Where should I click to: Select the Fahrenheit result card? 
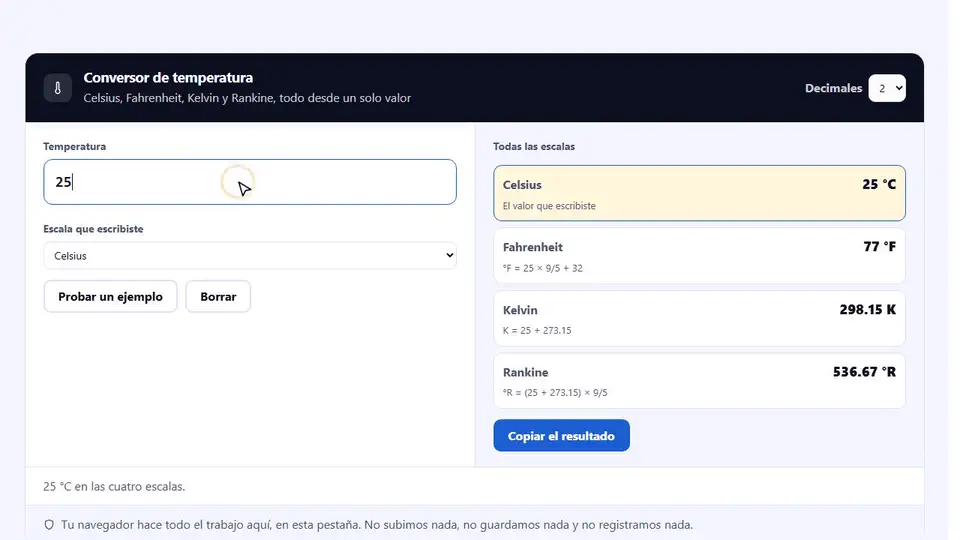[699, 256]
